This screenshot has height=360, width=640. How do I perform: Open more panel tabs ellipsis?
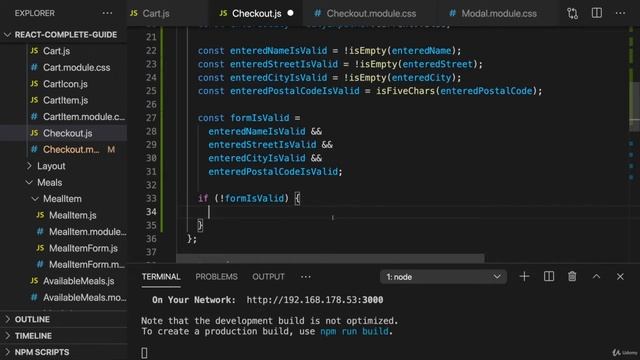[306, 277]
